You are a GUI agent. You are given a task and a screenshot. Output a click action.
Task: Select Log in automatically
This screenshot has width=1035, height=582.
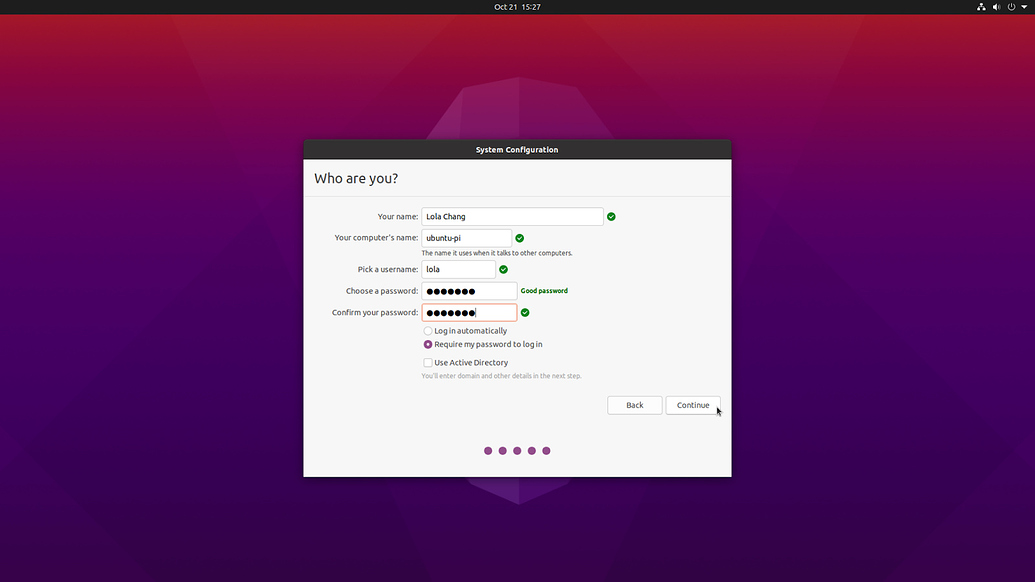pos(428,330)
